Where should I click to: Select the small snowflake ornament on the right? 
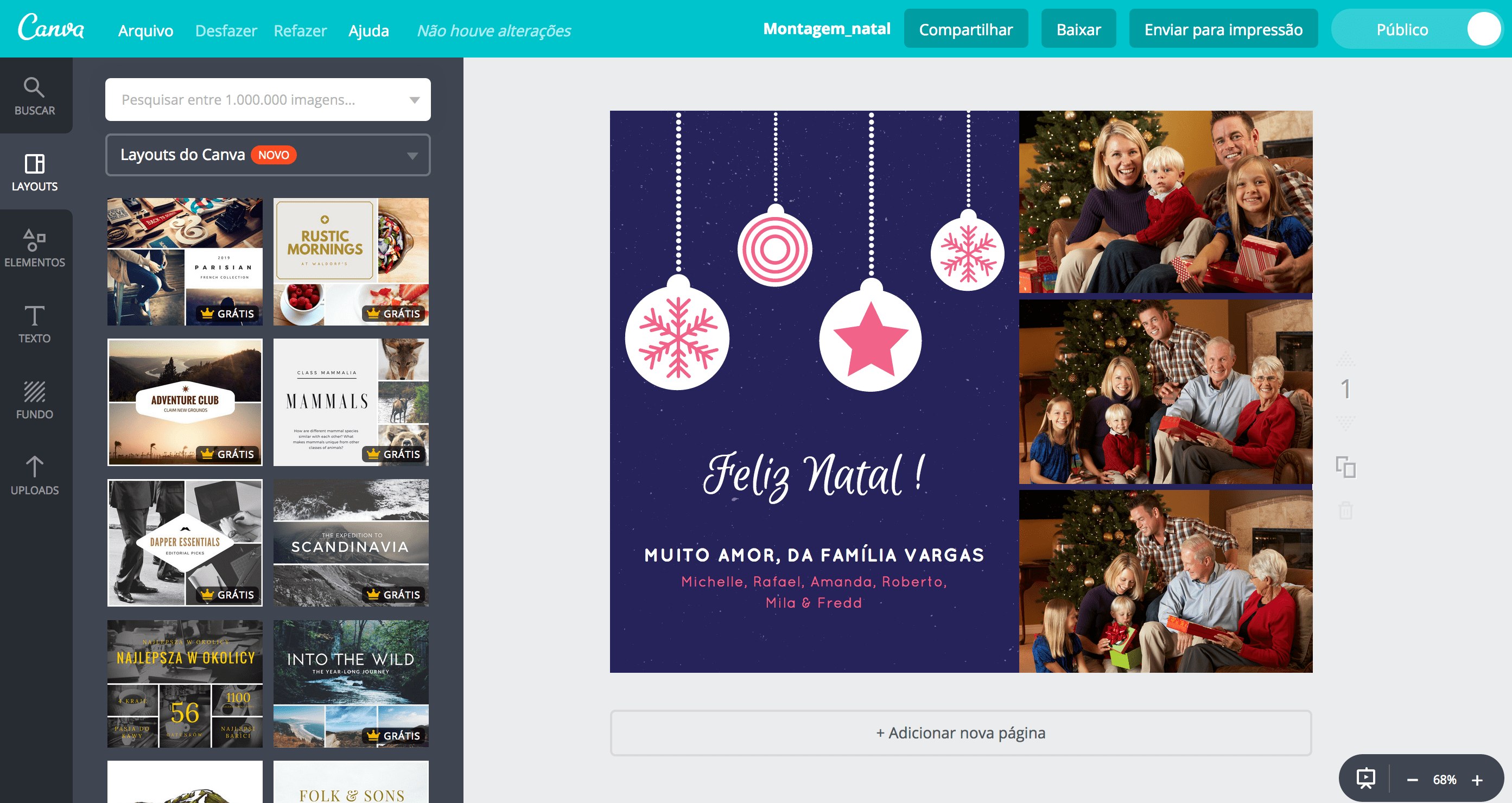968,254
